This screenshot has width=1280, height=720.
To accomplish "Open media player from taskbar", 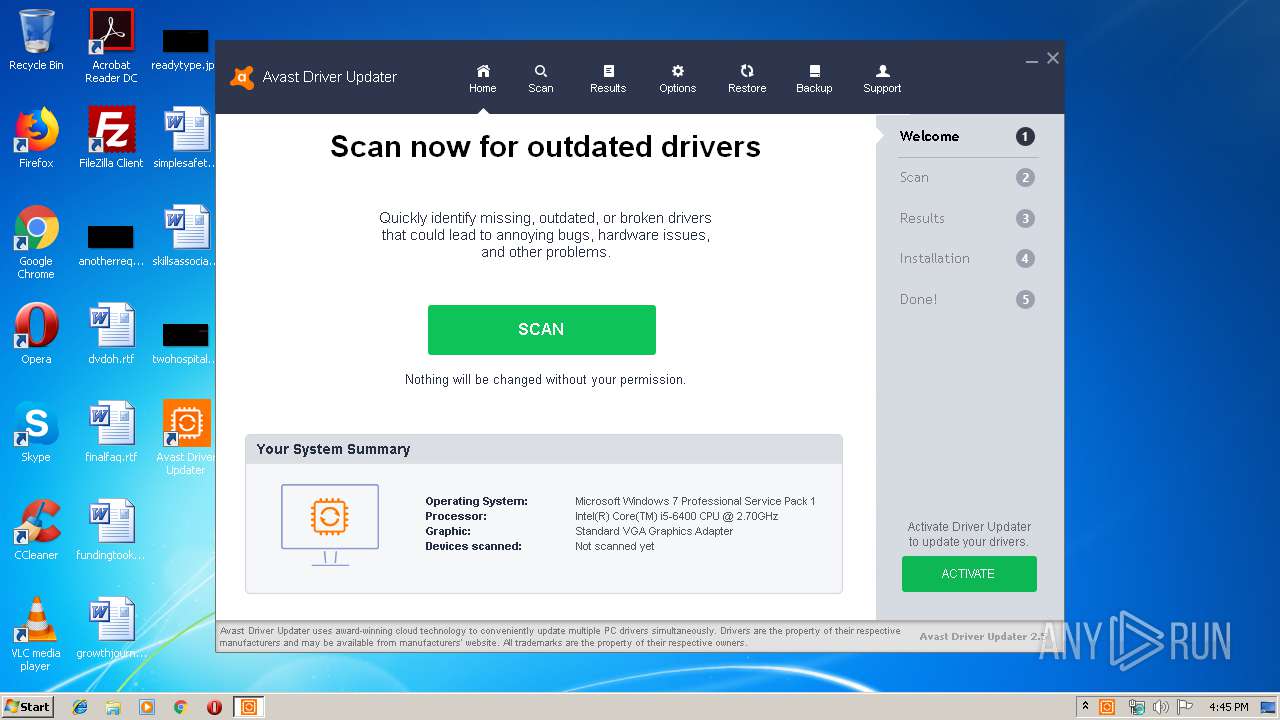I will 147,707.
